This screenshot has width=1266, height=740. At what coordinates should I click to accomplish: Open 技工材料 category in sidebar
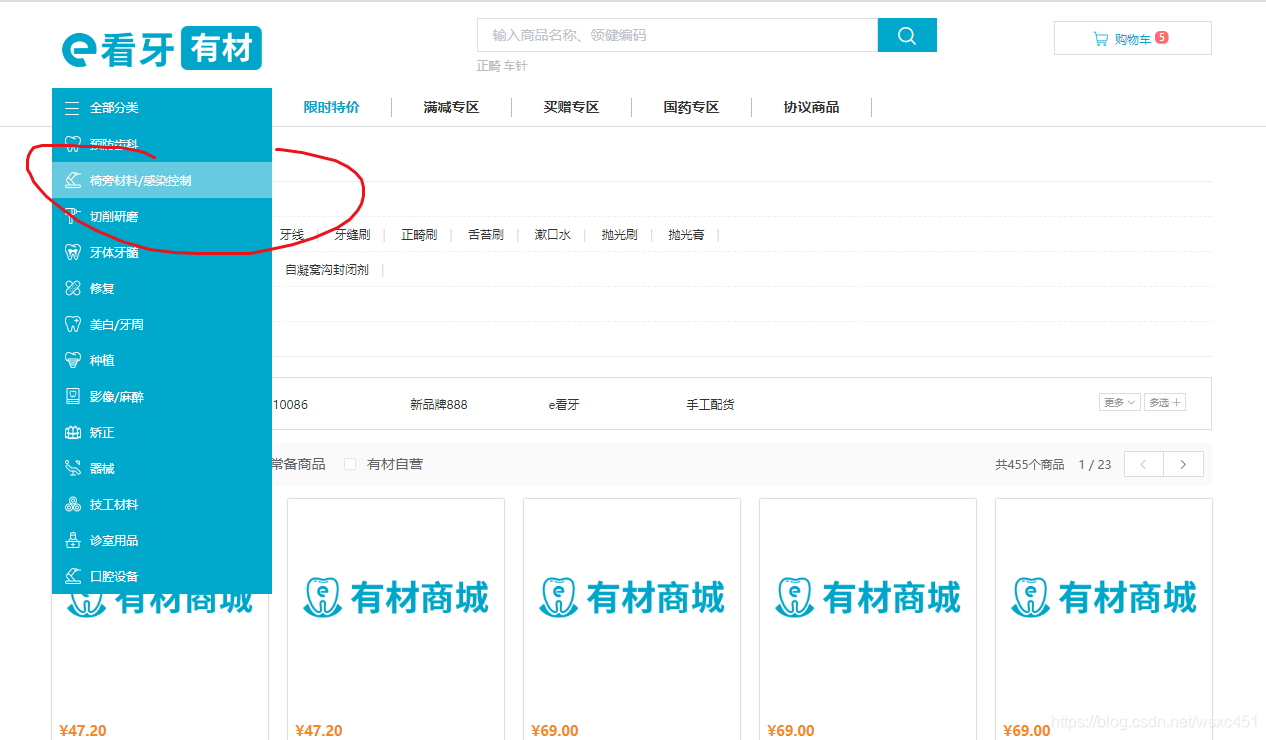click(x=162, y=504)
